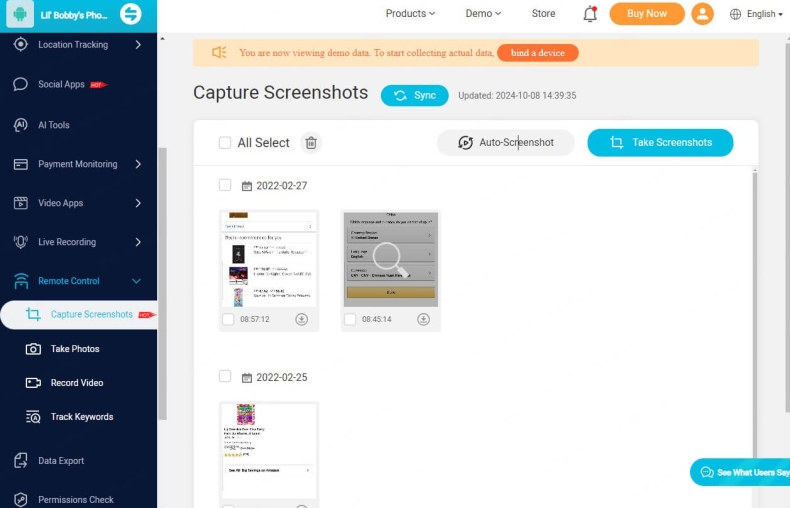Collapse the Remote Control section
The width and height of the screenshot is (790, 508).
[137, 281]
